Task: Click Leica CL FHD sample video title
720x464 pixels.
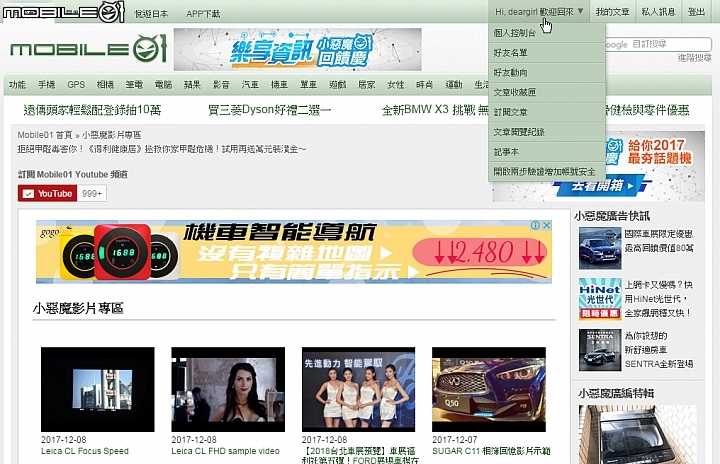Action: coord(225,451)
